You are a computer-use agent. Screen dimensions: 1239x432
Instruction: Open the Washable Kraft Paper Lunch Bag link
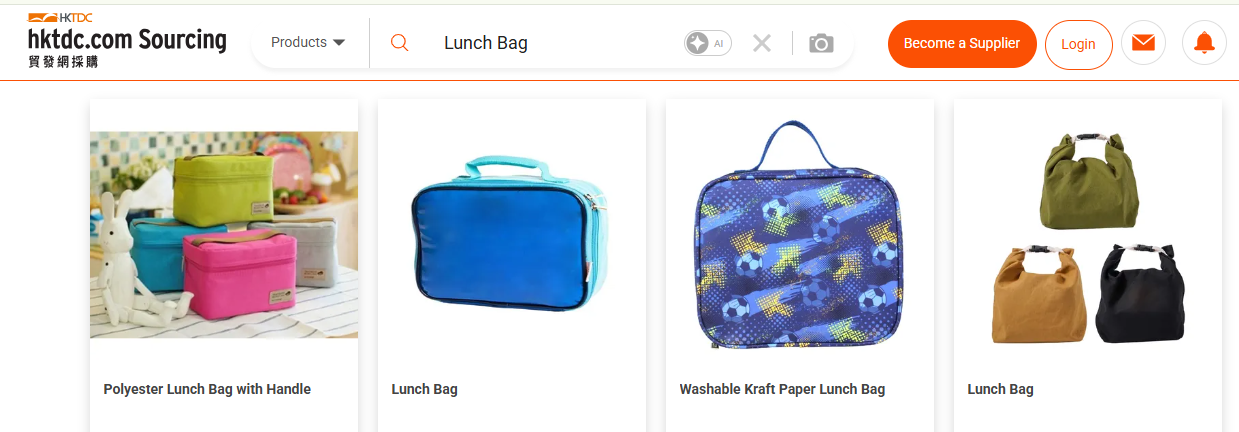[x=782, y=389]
